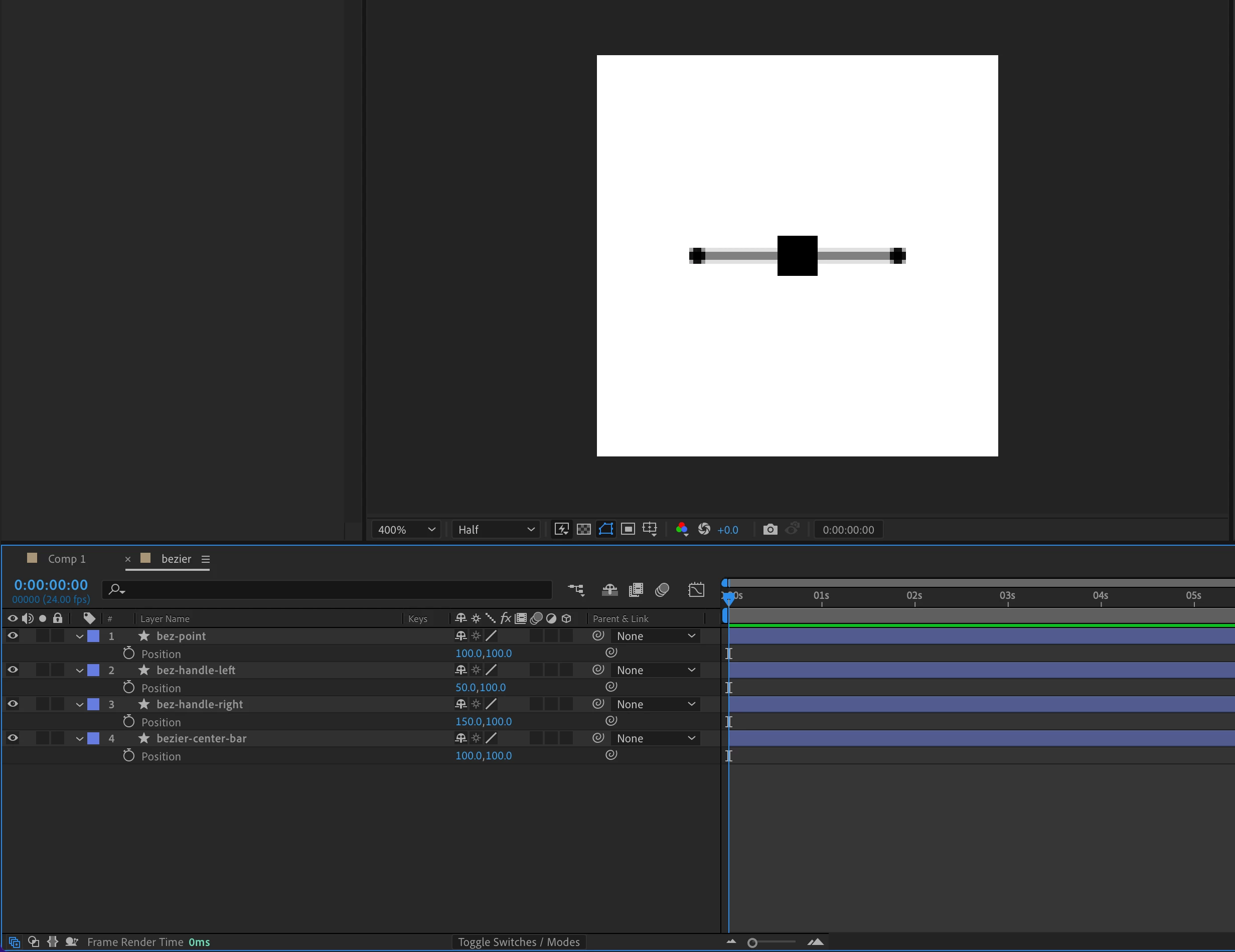Screen dimensions: 1235x952
Task: Hide the bez-point layer eye
Action: click(x=13, y=636)
